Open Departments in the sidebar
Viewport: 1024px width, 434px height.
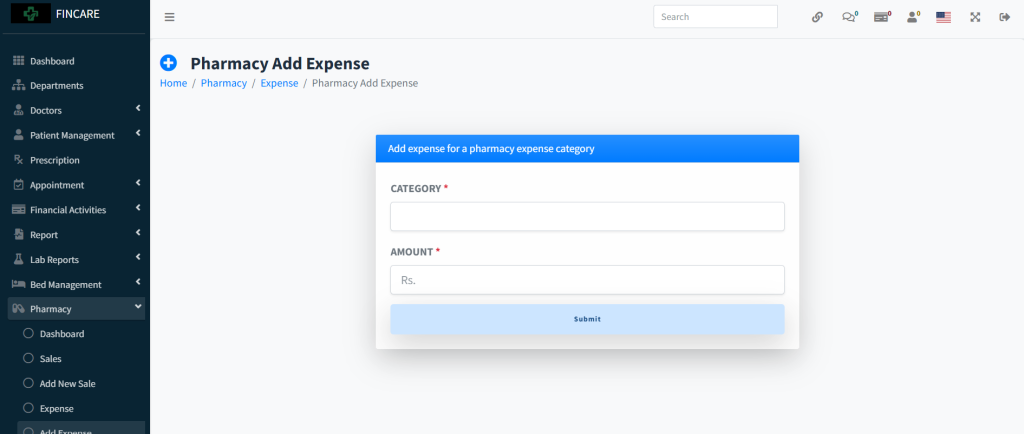coord(56,86)
